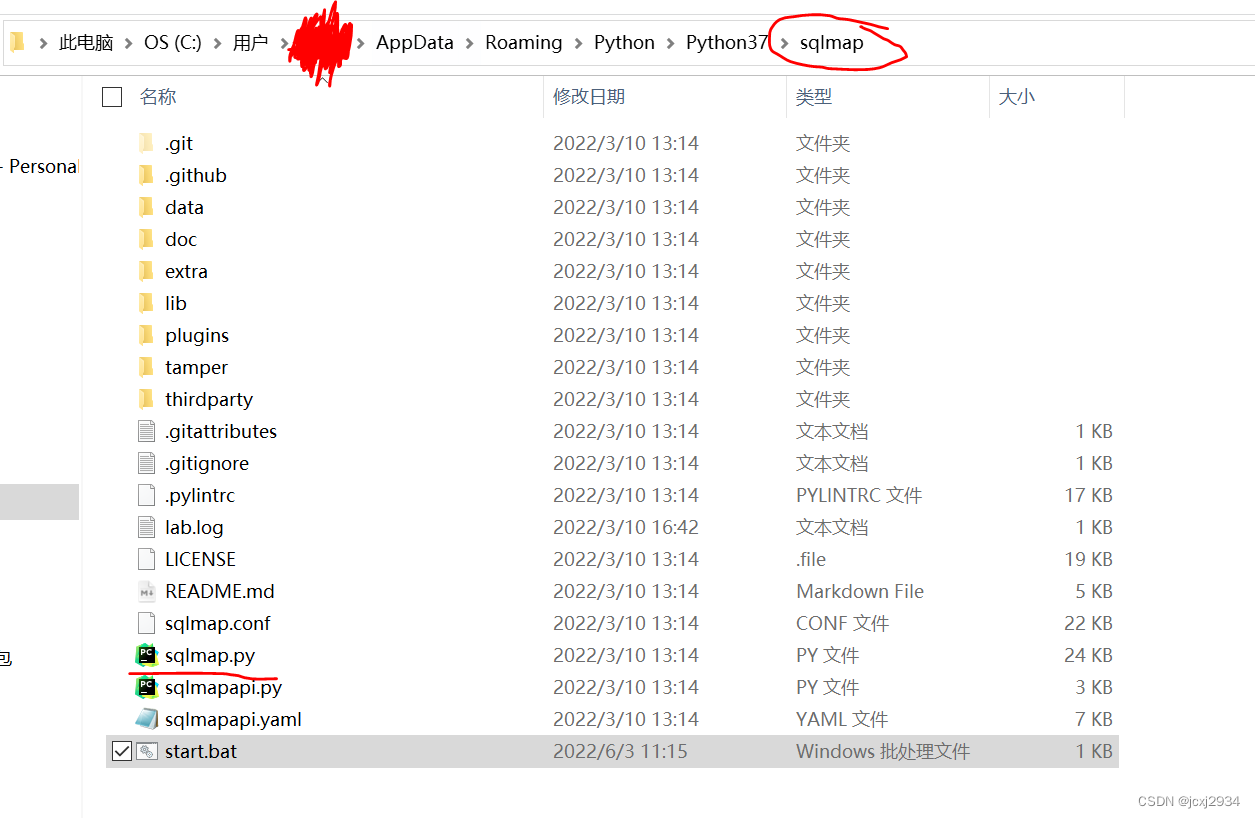Open sqlmapapi.py via its PyCharm icon

click(146, 687)
